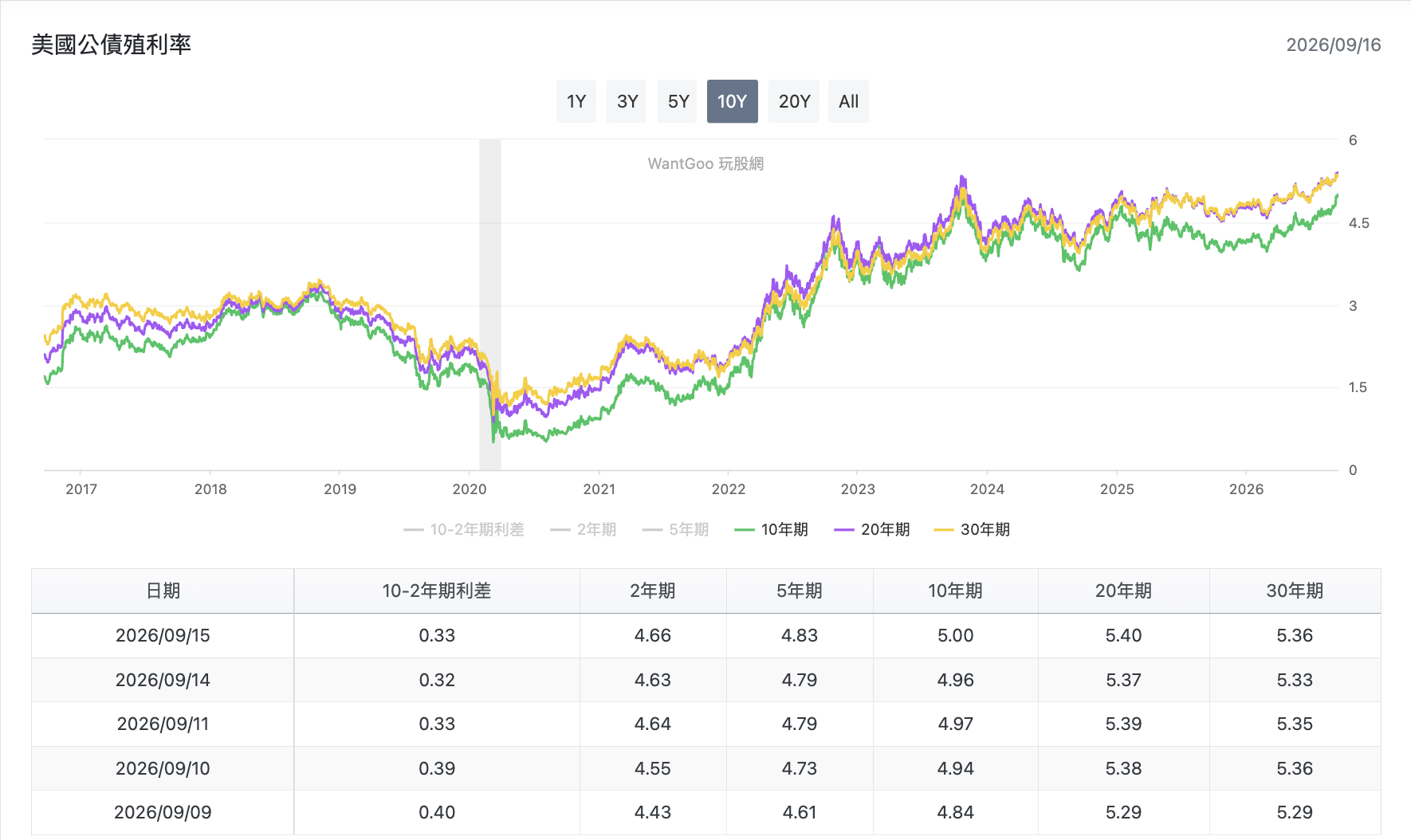The width and height of the screenshot is (1411, 840).
Task: Click the 5.40 twenty-year yield value
Action: (1123, 635)
